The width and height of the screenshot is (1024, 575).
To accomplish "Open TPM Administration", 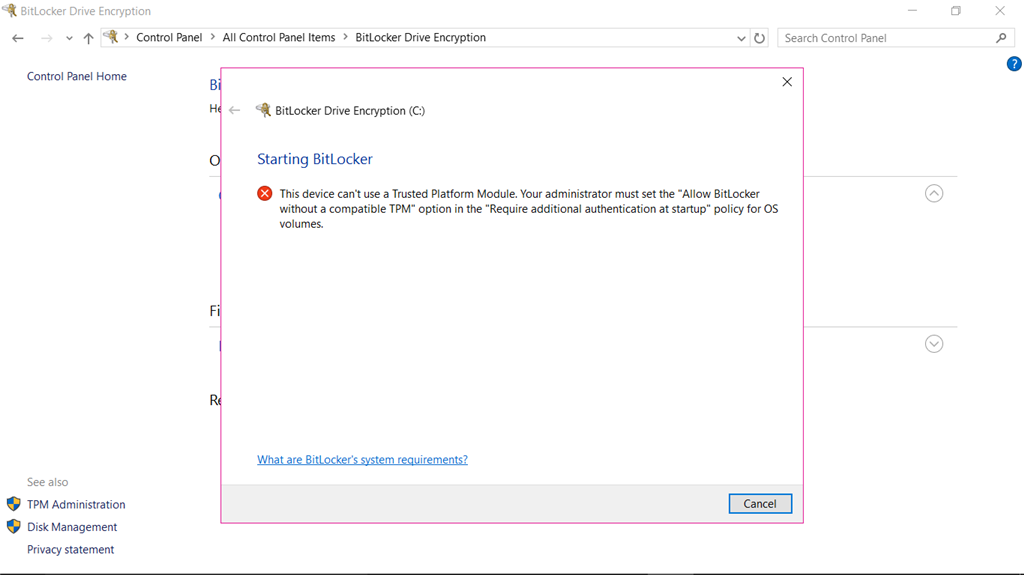I will click(x=76, y=504).
